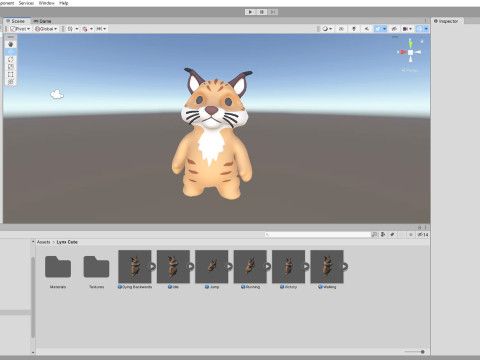Select the Hand view tool
Viewport: 480px width, 360px height.
(11, 44)
